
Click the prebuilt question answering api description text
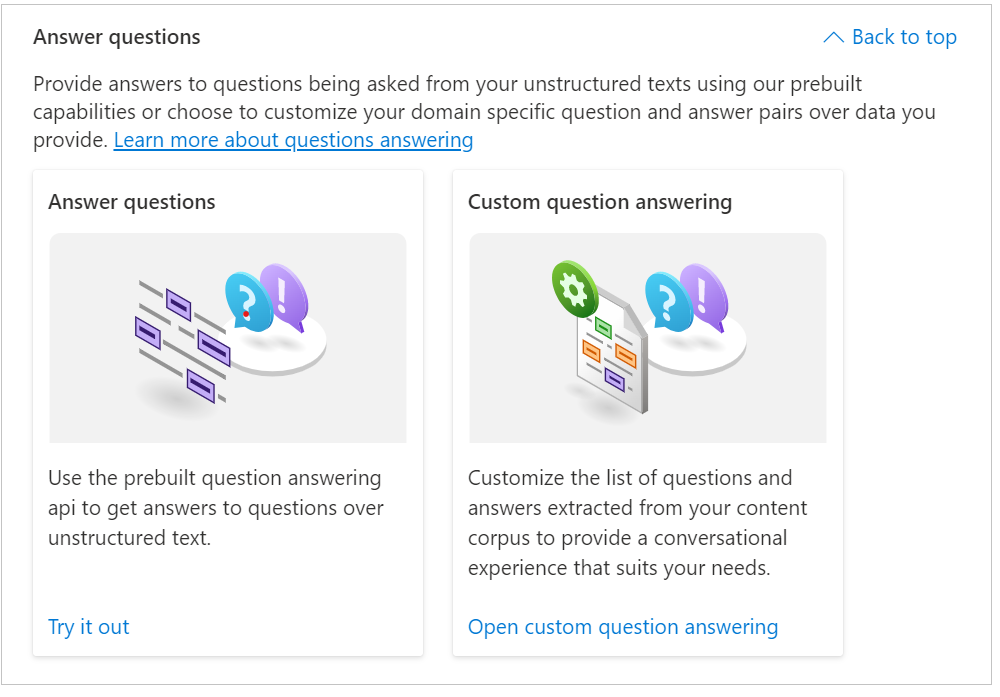[x=215, y=508]
